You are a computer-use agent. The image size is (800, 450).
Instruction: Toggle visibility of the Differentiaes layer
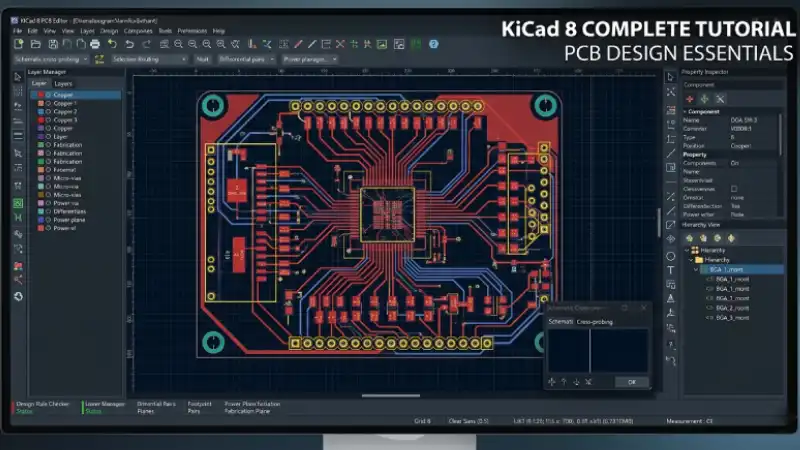tap(48, 212)
